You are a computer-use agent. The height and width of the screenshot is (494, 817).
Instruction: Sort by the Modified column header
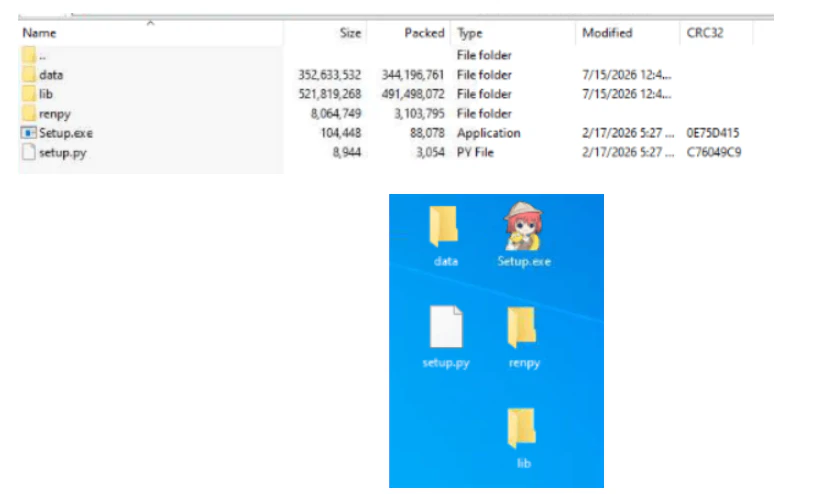[607, 33]
